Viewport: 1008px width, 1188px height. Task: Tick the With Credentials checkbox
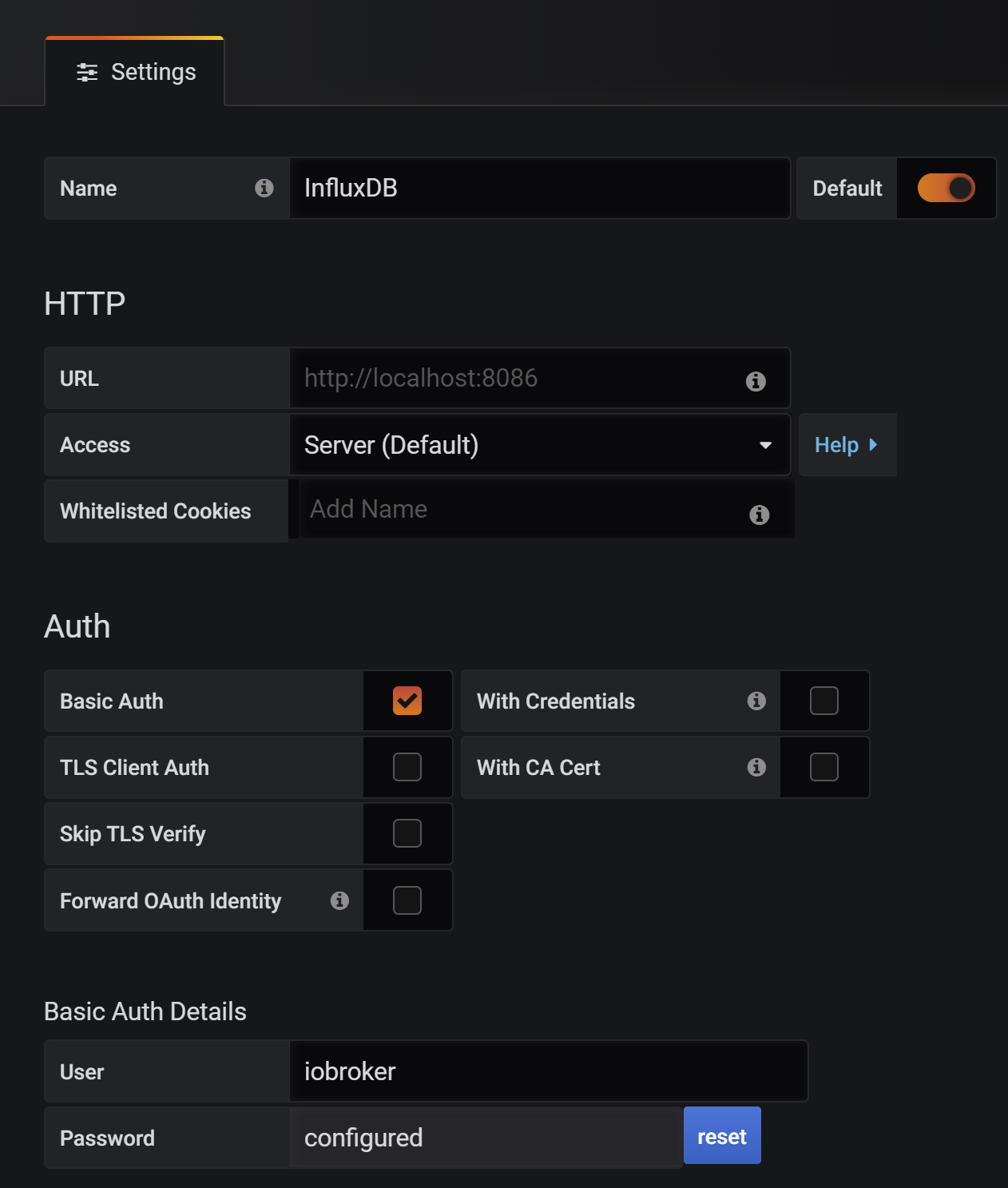[x=824, y=701]
